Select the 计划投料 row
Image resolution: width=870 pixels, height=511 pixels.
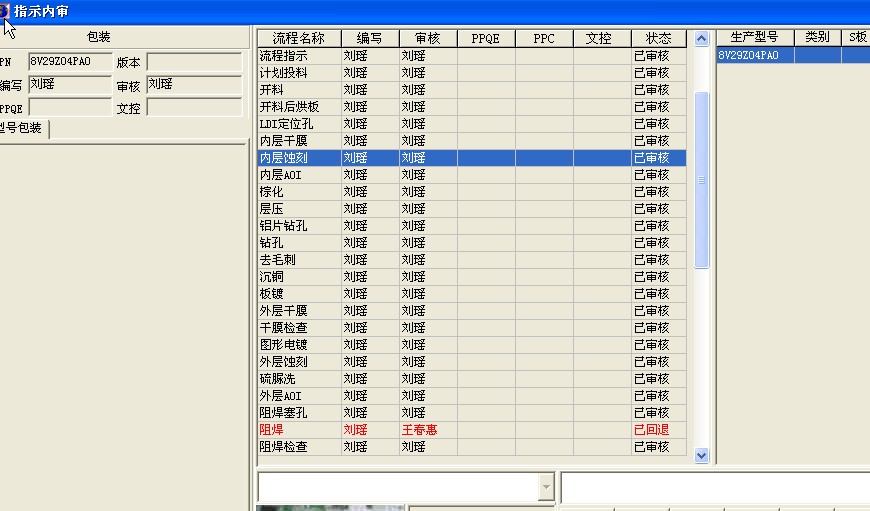(472, 73)
